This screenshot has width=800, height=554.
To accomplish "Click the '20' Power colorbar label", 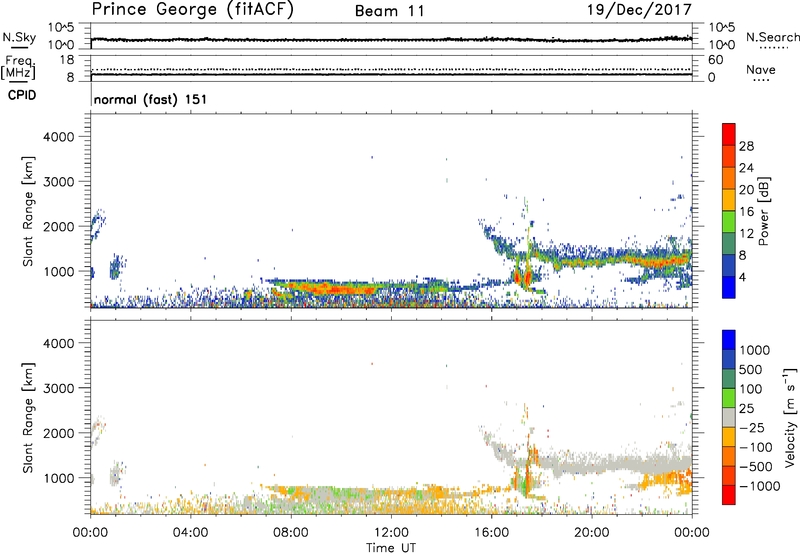I will pyautogui.click(x=746, y=190).
